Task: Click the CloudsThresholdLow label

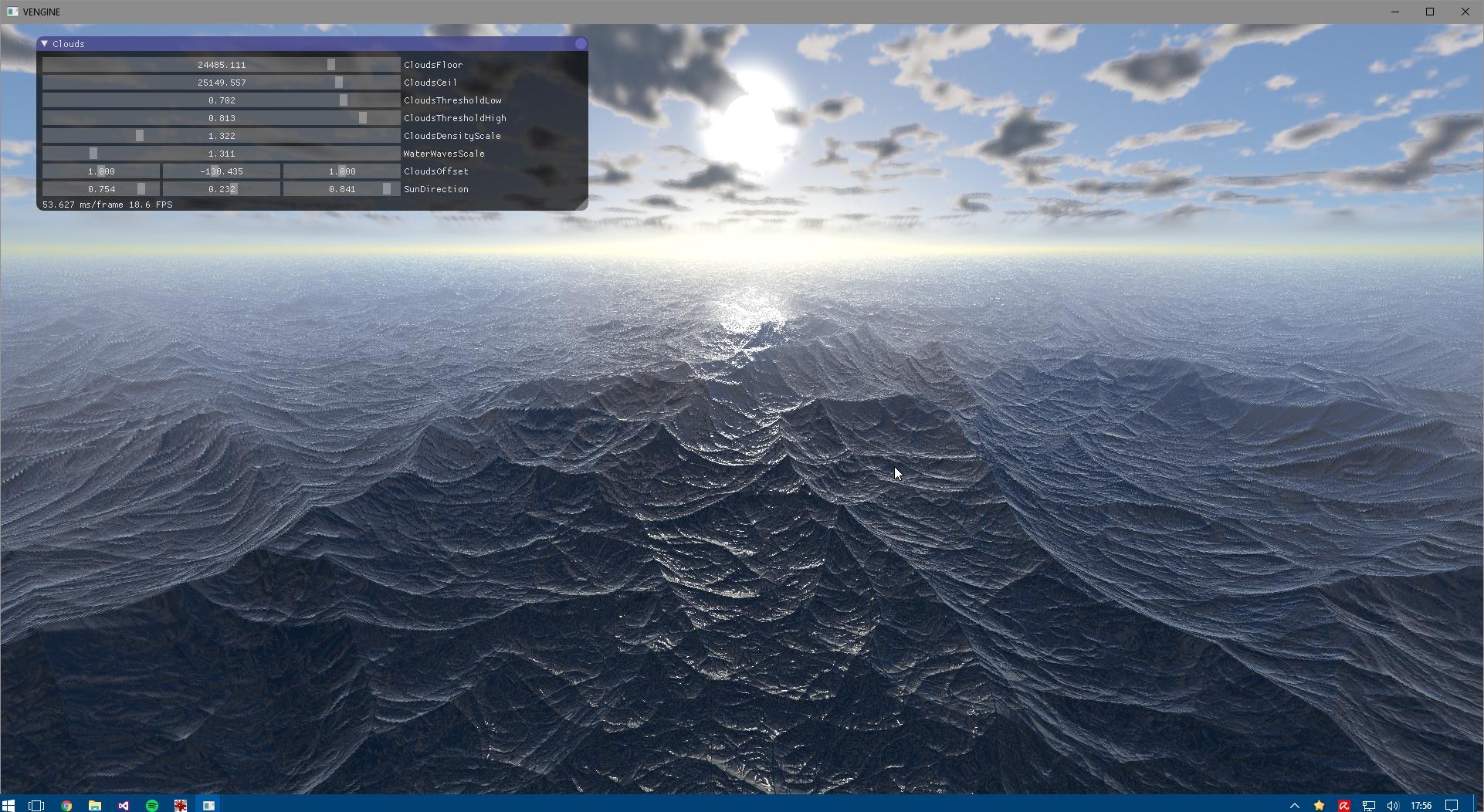Action: [x=452, y=100]
